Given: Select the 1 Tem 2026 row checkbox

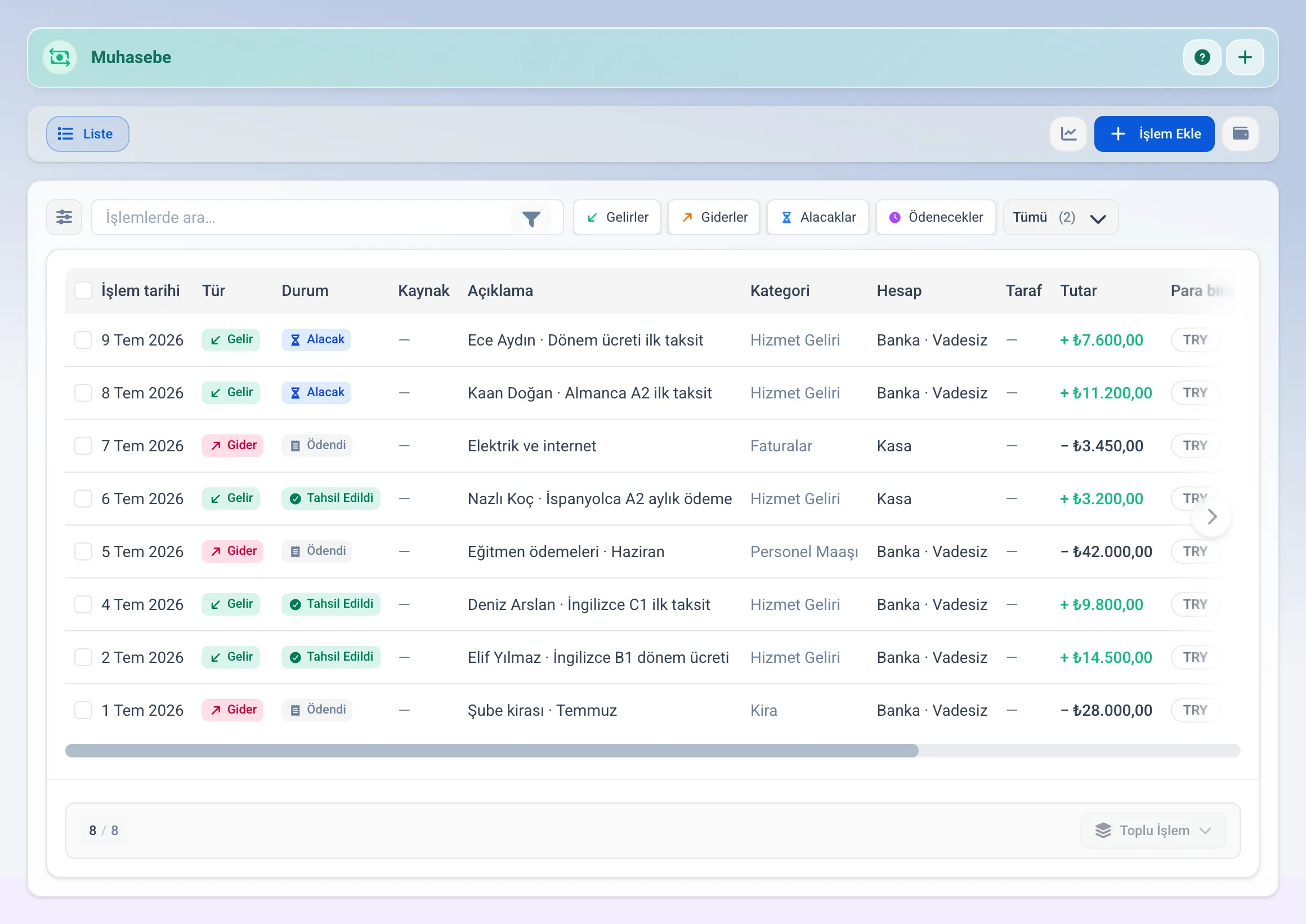Looking at the screenshot, I should point(84,711).
